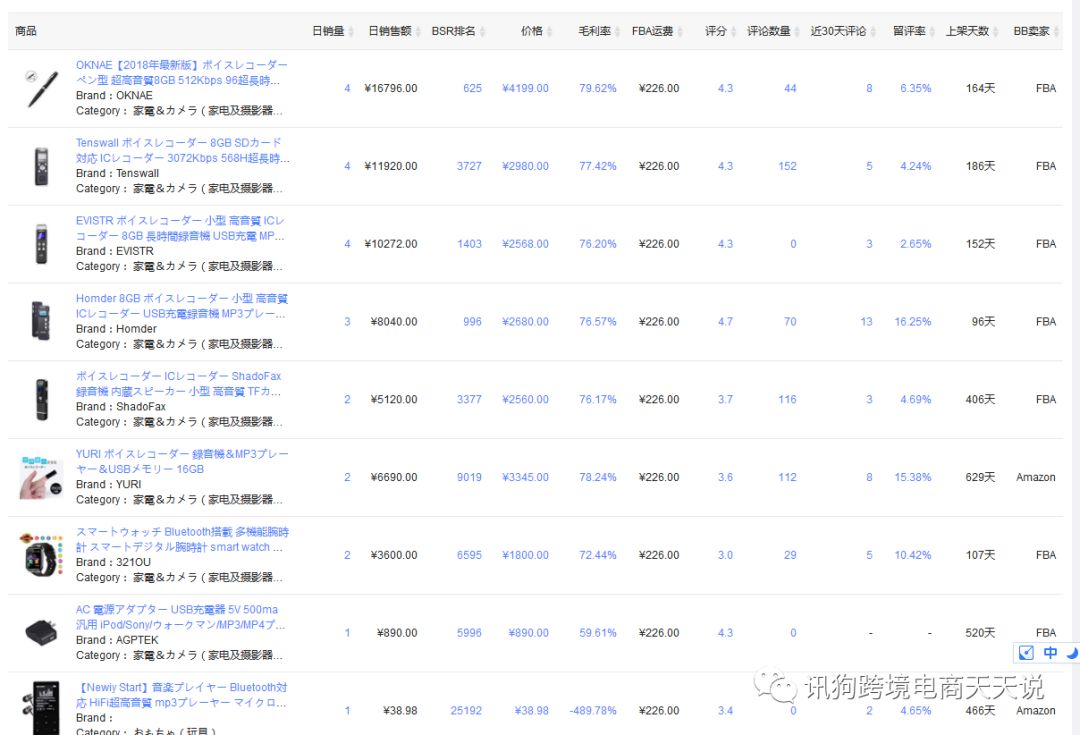
Task: Open EVISTR ボイスレコーダー title link
Action: (180, 228)
